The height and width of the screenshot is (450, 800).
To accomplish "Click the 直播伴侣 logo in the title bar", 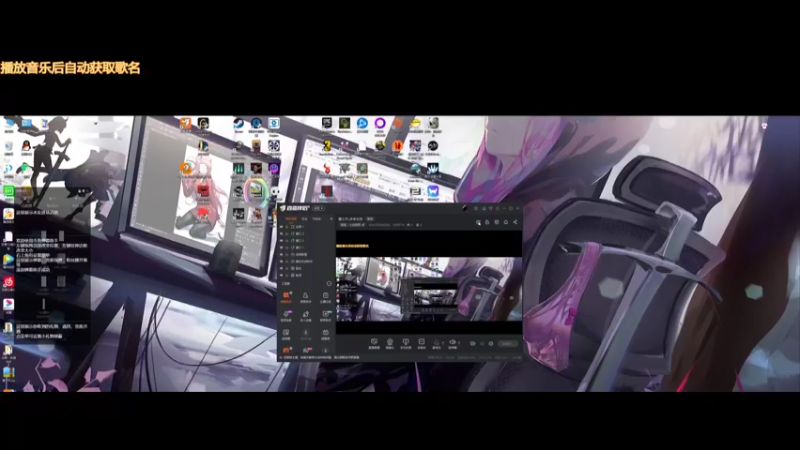I will [x=295, y=208].
